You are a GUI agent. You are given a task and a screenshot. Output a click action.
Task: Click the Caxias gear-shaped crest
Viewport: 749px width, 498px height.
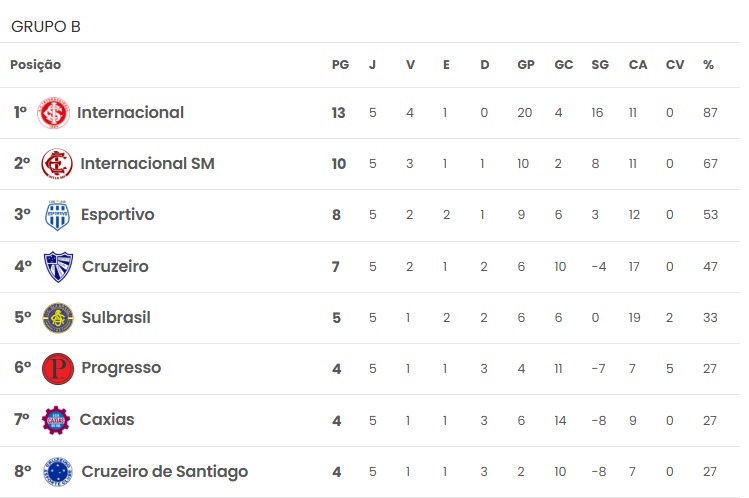(56, 420)
